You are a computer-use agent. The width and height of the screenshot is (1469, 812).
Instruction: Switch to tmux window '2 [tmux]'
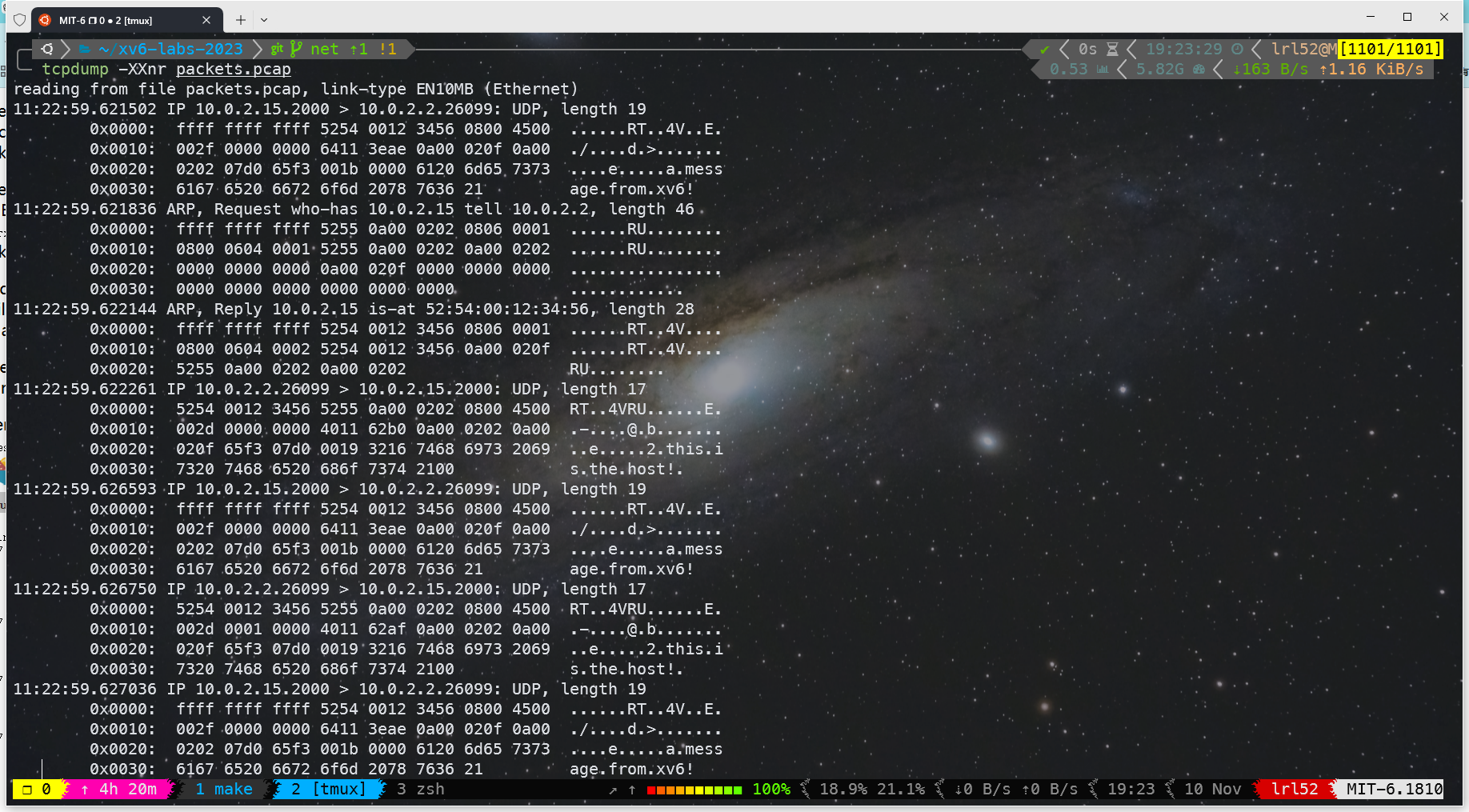(328, 789)
